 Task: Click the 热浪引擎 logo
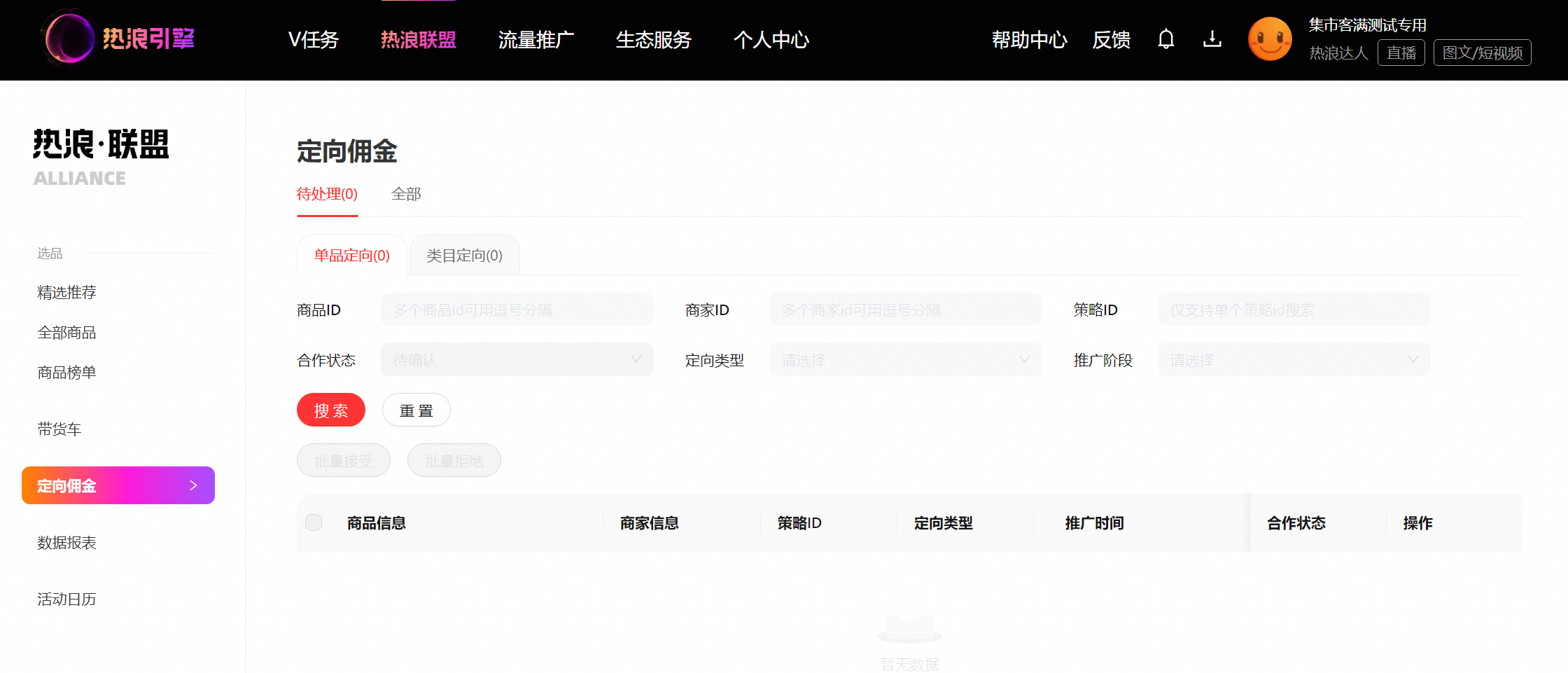[118, 39]
